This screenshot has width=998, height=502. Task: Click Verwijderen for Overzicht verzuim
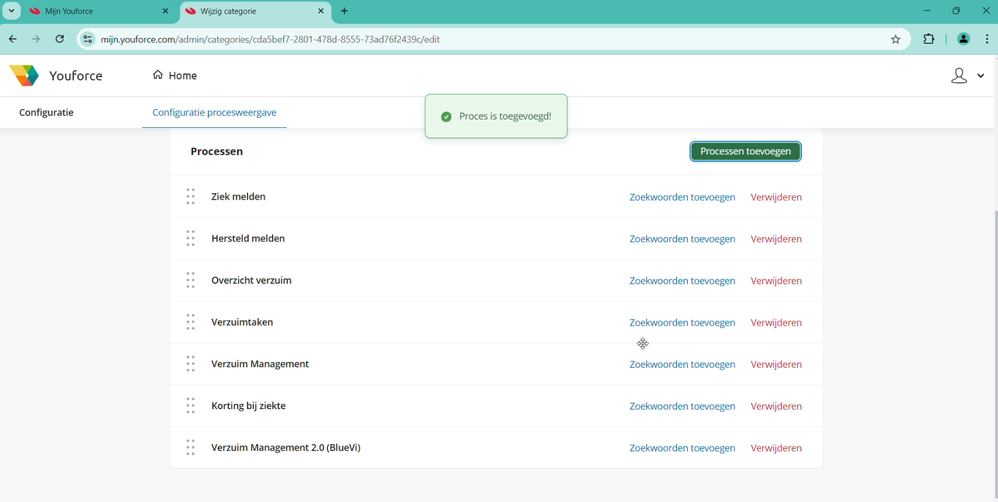776,281
